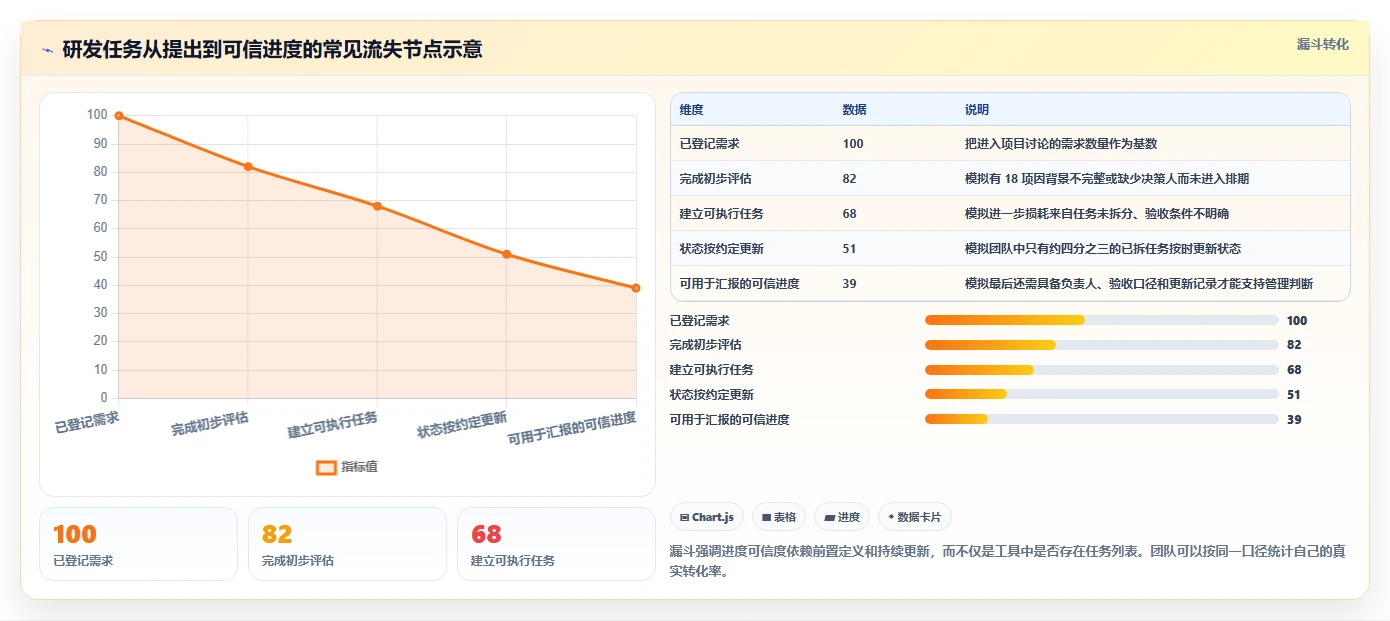Viewport: 1390px width, 621px height.
Task: Click the chart data point at 51
Action: tap(507, 254)
